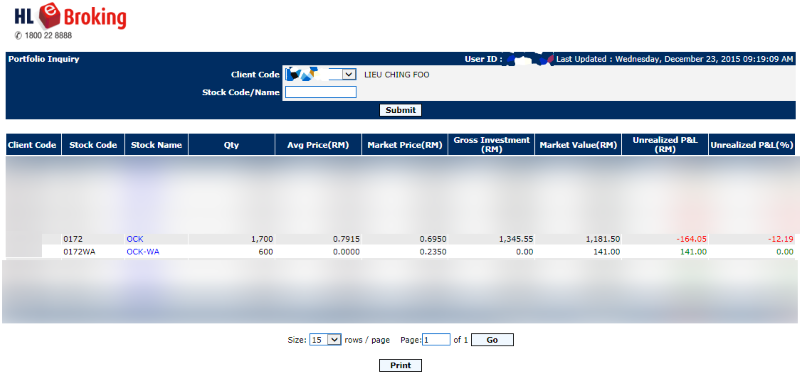Click average price cell 0.7915
This screenshot has width=800, height=374.
click(x=346, y=239)
